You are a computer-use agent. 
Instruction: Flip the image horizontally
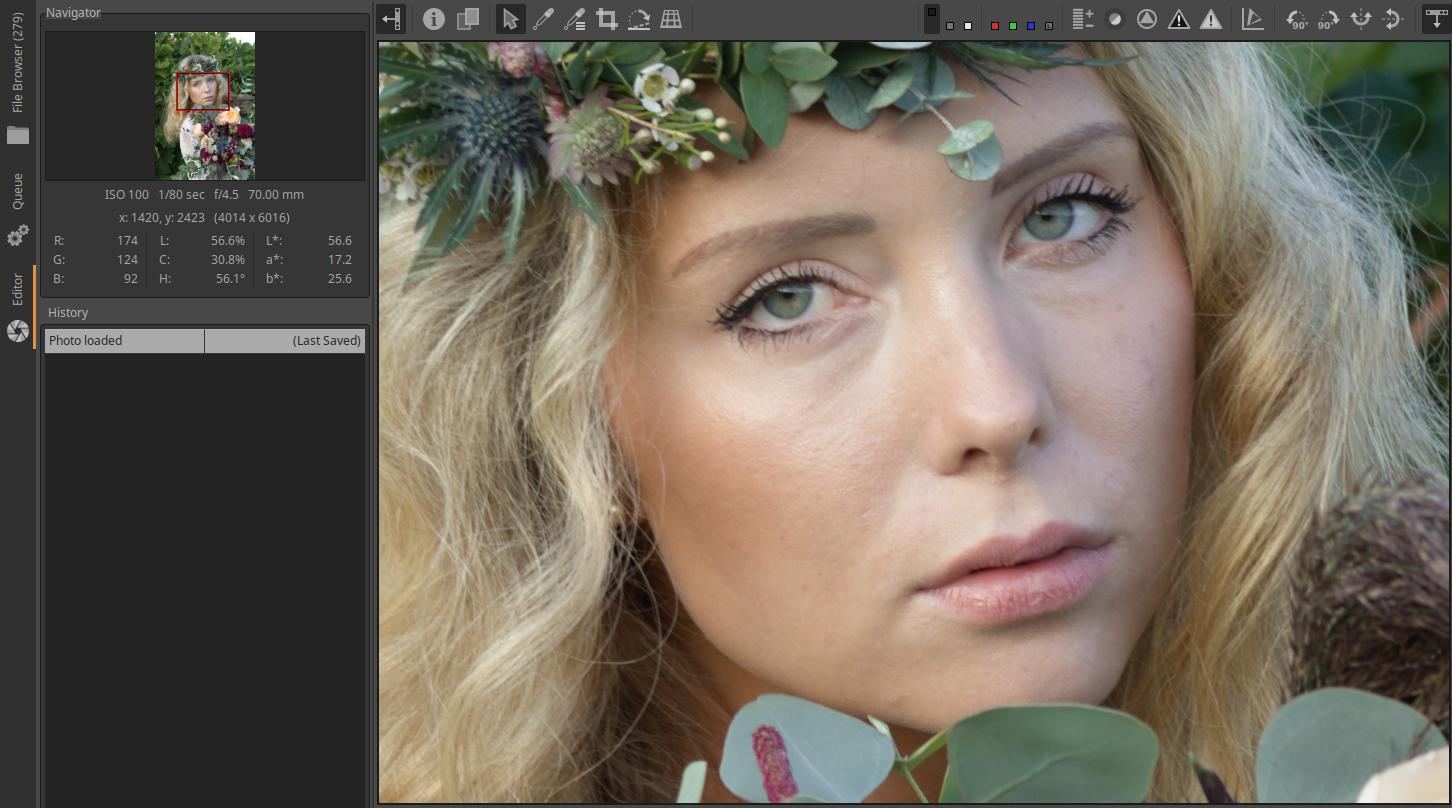(1360, 19)
